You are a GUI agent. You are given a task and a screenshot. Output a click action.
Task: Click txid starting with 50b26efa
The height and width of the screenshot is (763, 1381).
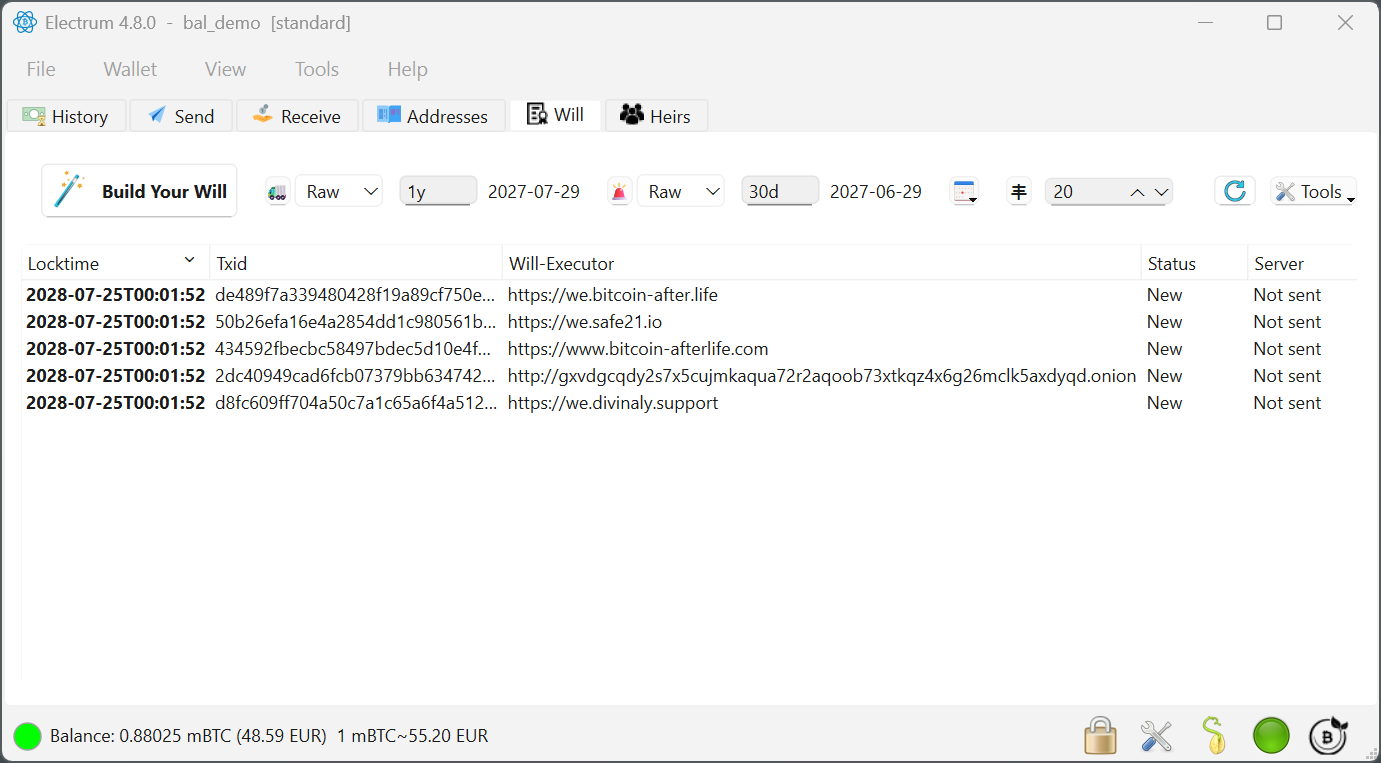click(x=355, y=322)
